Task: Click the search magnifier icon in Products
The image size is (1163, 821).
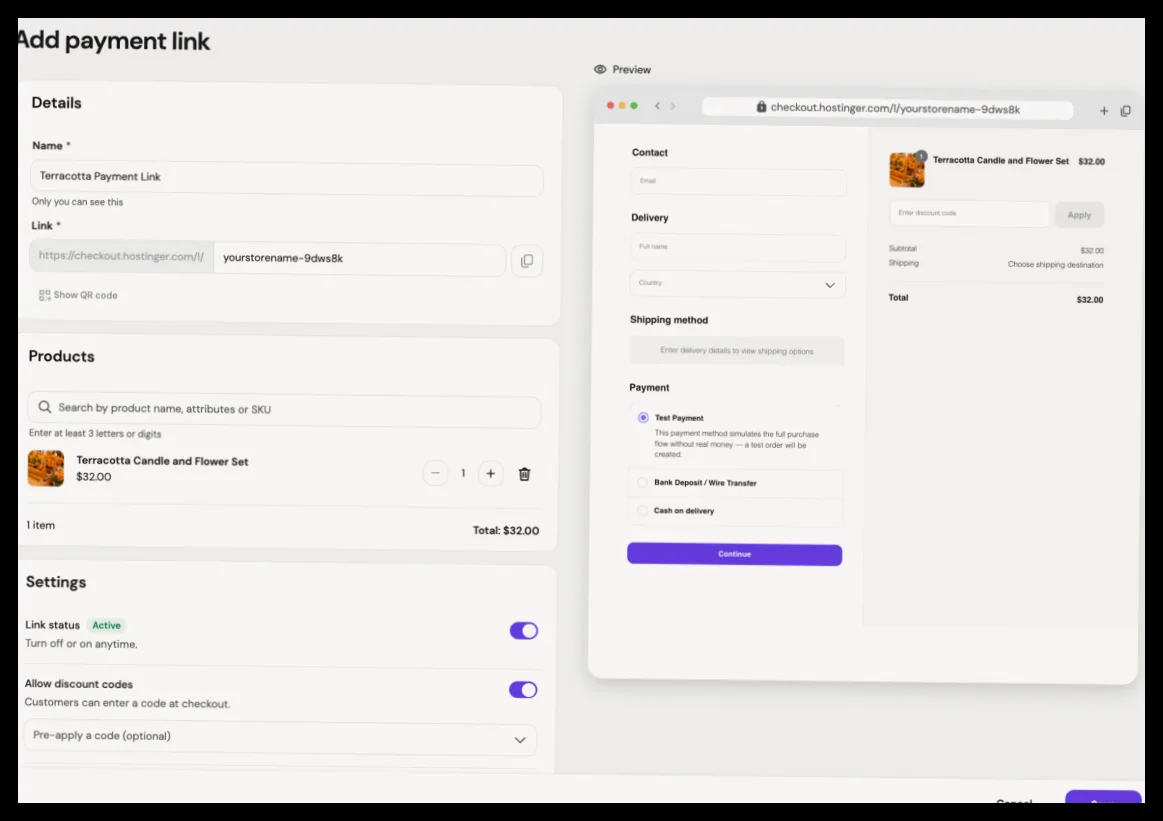Action: coord(45,407)
